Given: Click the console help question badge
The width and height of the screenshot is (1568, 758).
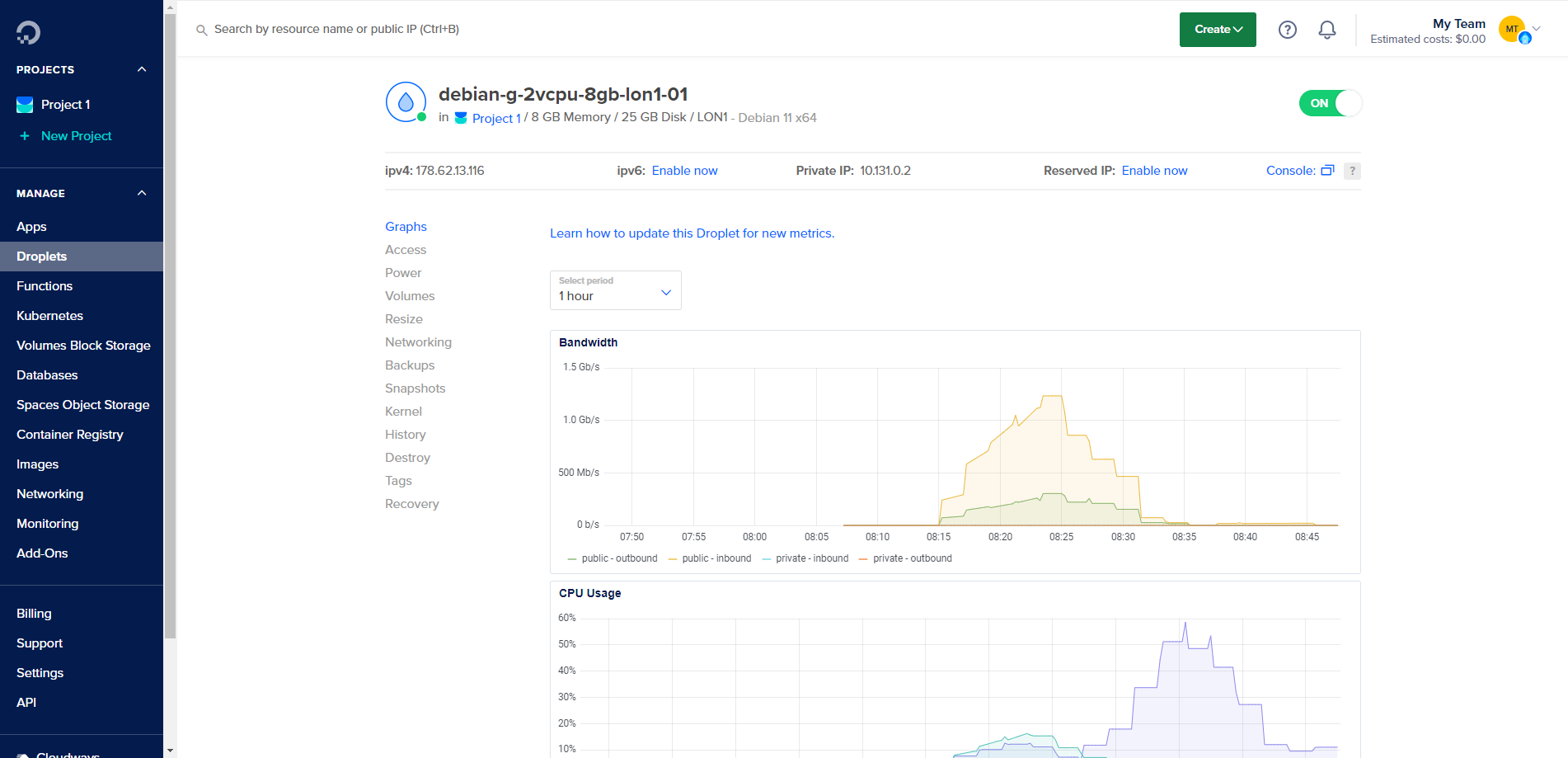Looking at the screenshot, I should [1352, 171].
